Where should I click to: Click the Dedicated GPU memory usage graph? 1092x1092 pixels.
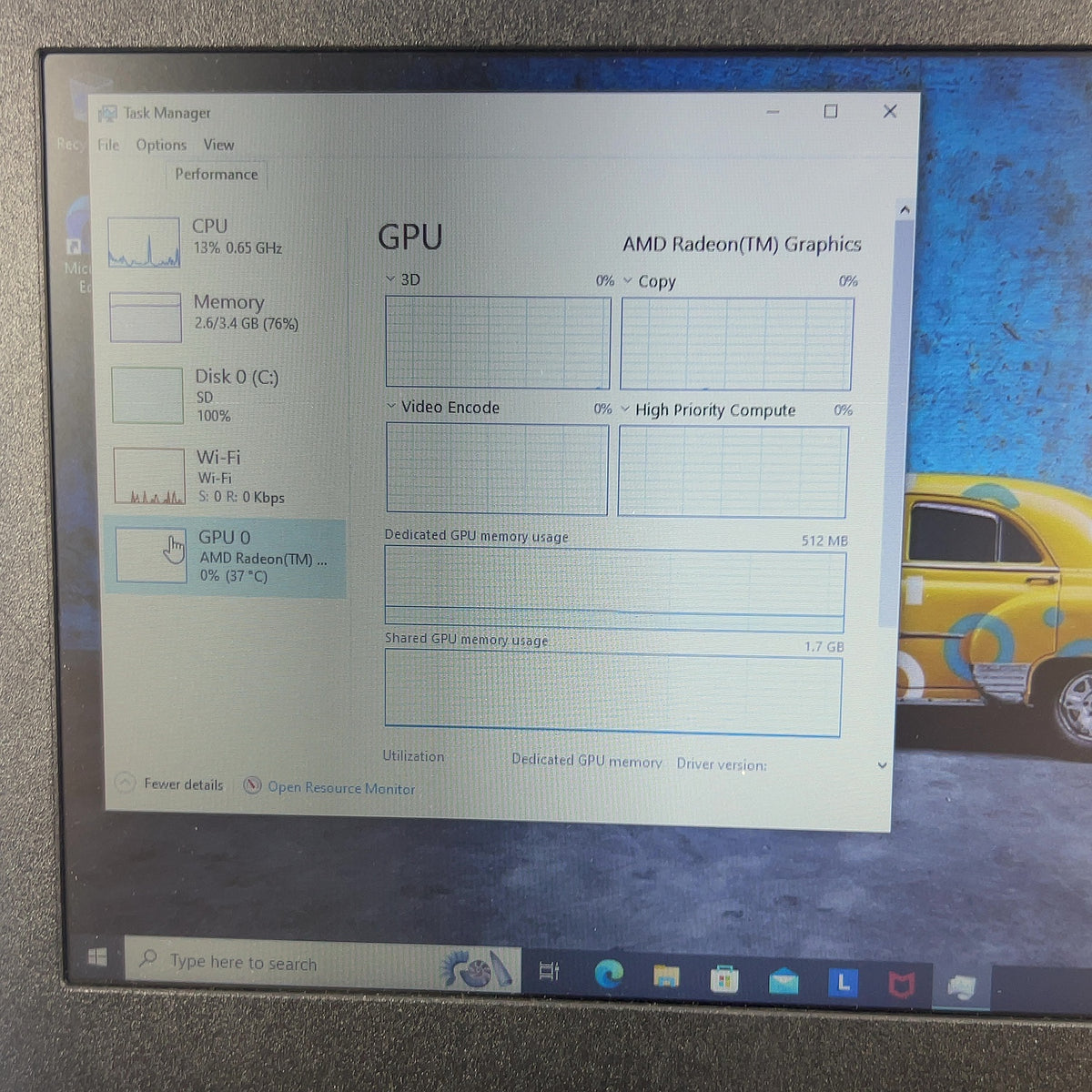[615, 591]
